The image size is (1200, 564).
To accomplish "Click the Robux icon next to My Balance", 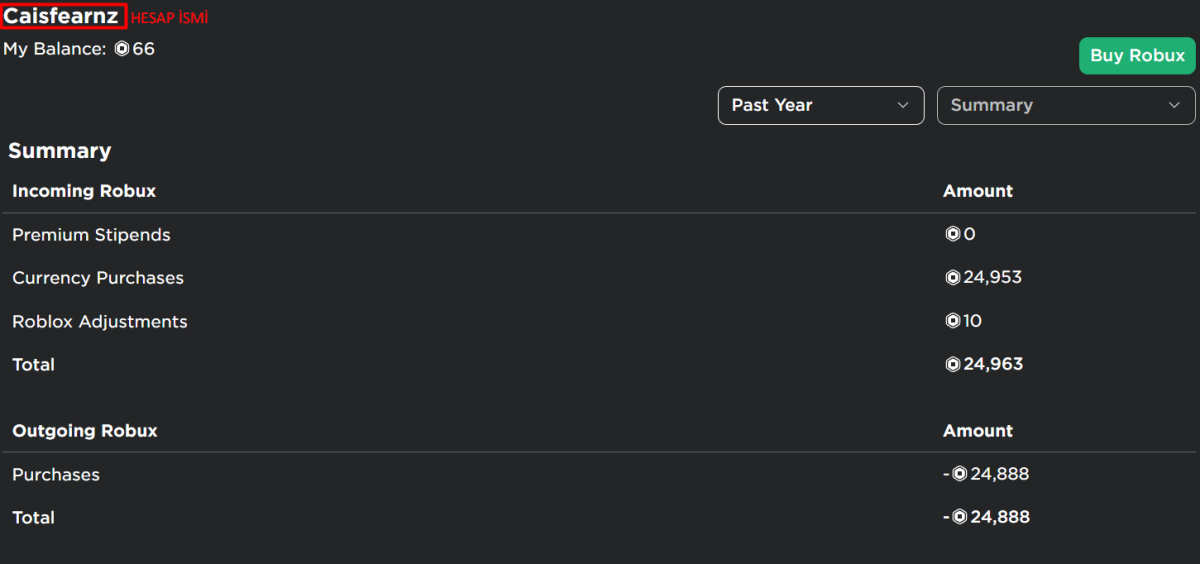I will click(122, 48).
